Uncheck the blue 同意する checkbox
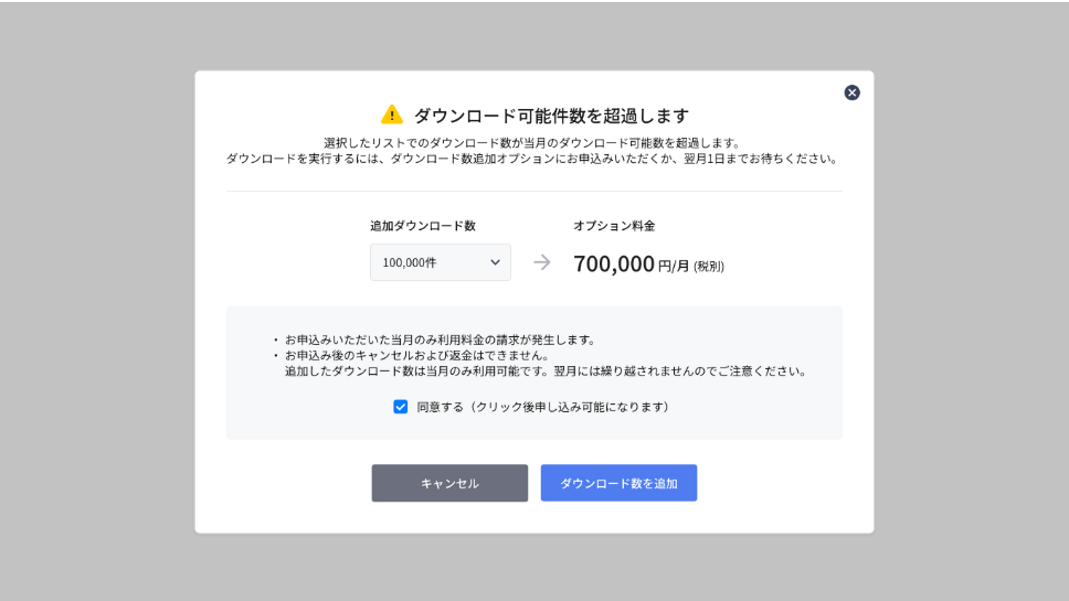Viewport: 1069px width, 601px height. (400, 407)
